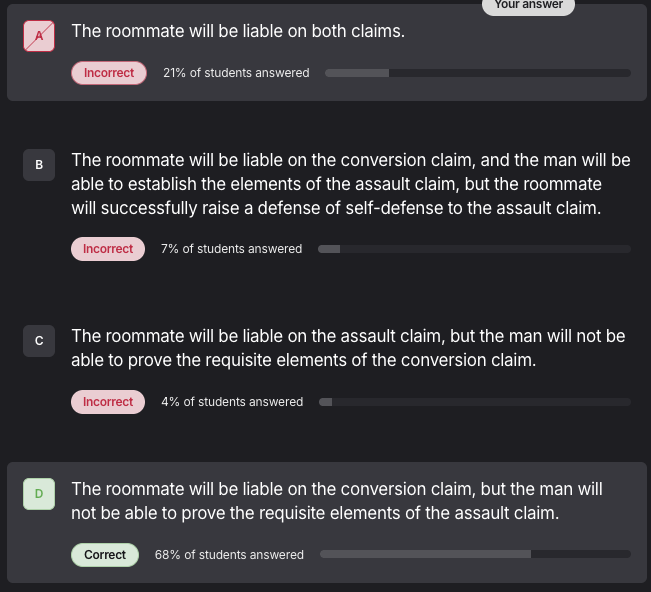The height and width of the screenshot is (592, 651).
Task: Click the Incorrect badge under option C
Action: coord(108,402)
